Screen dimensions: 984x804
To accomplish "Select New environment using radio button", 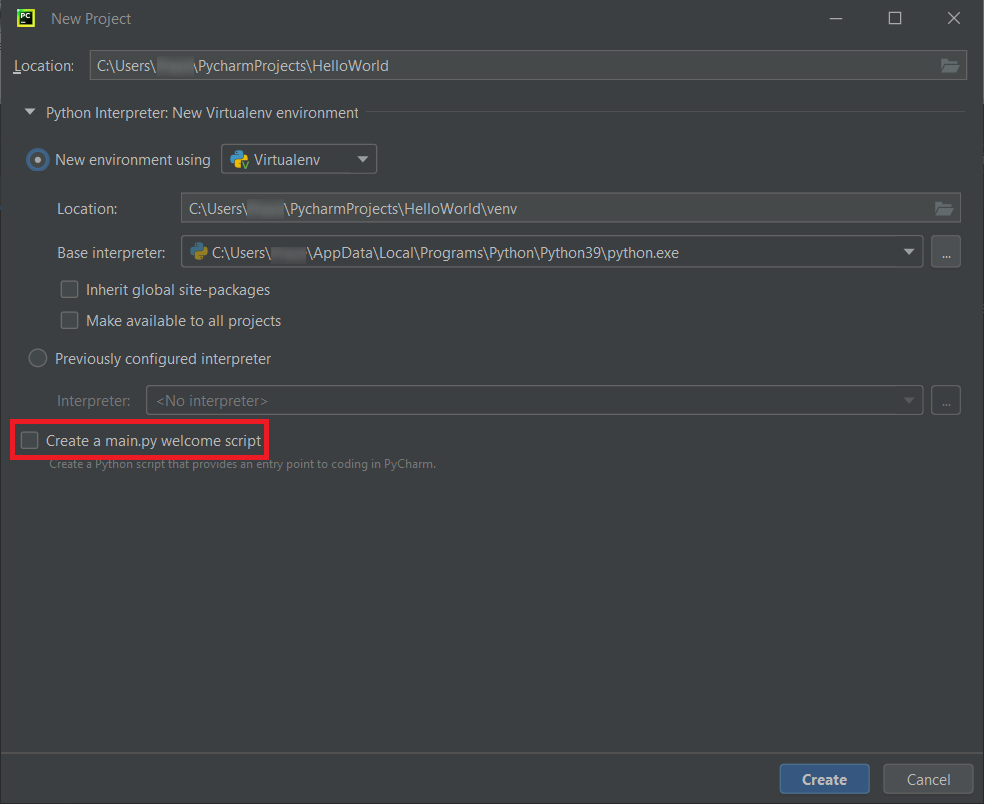I will coord(38,160).
